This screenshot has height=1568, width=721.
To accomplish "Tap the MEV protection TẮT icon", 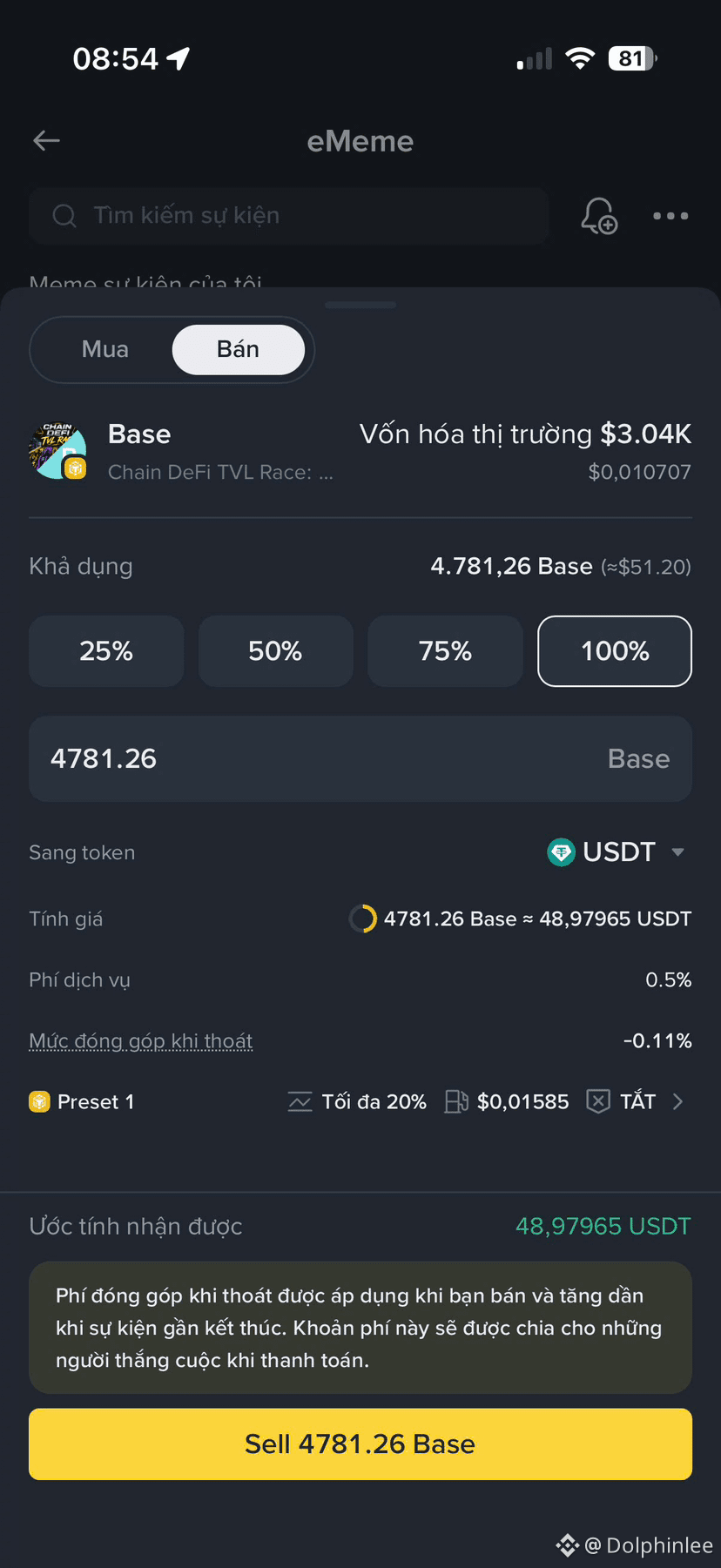I will click(x=598, y=1102).
